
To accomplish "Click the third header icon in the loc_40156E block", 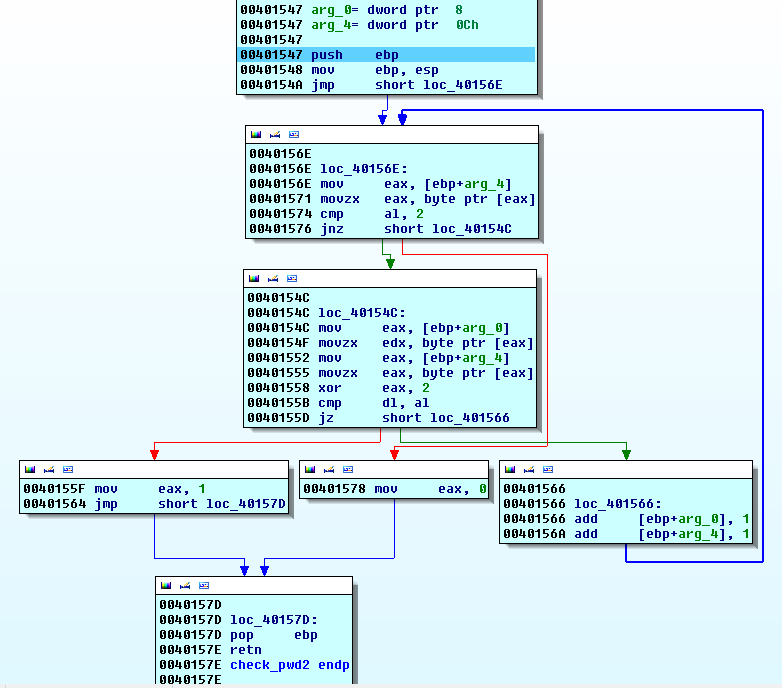I will pos(294,135).
